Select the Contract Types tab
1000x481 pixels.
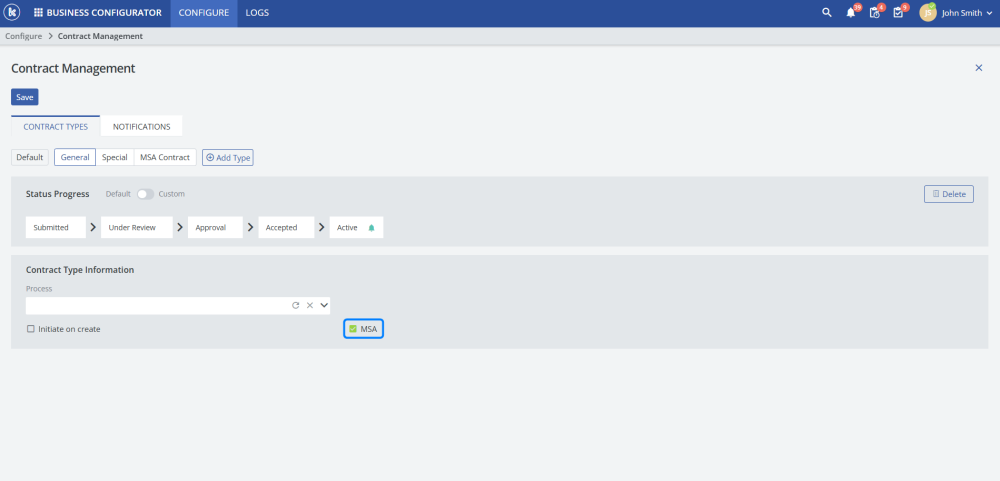click(55, 126)
